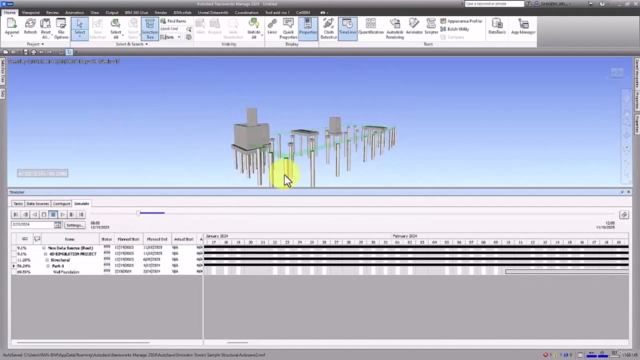Viewport: 640px width, 360px height.
Task: Open App Manager
Action: point(523,27)
